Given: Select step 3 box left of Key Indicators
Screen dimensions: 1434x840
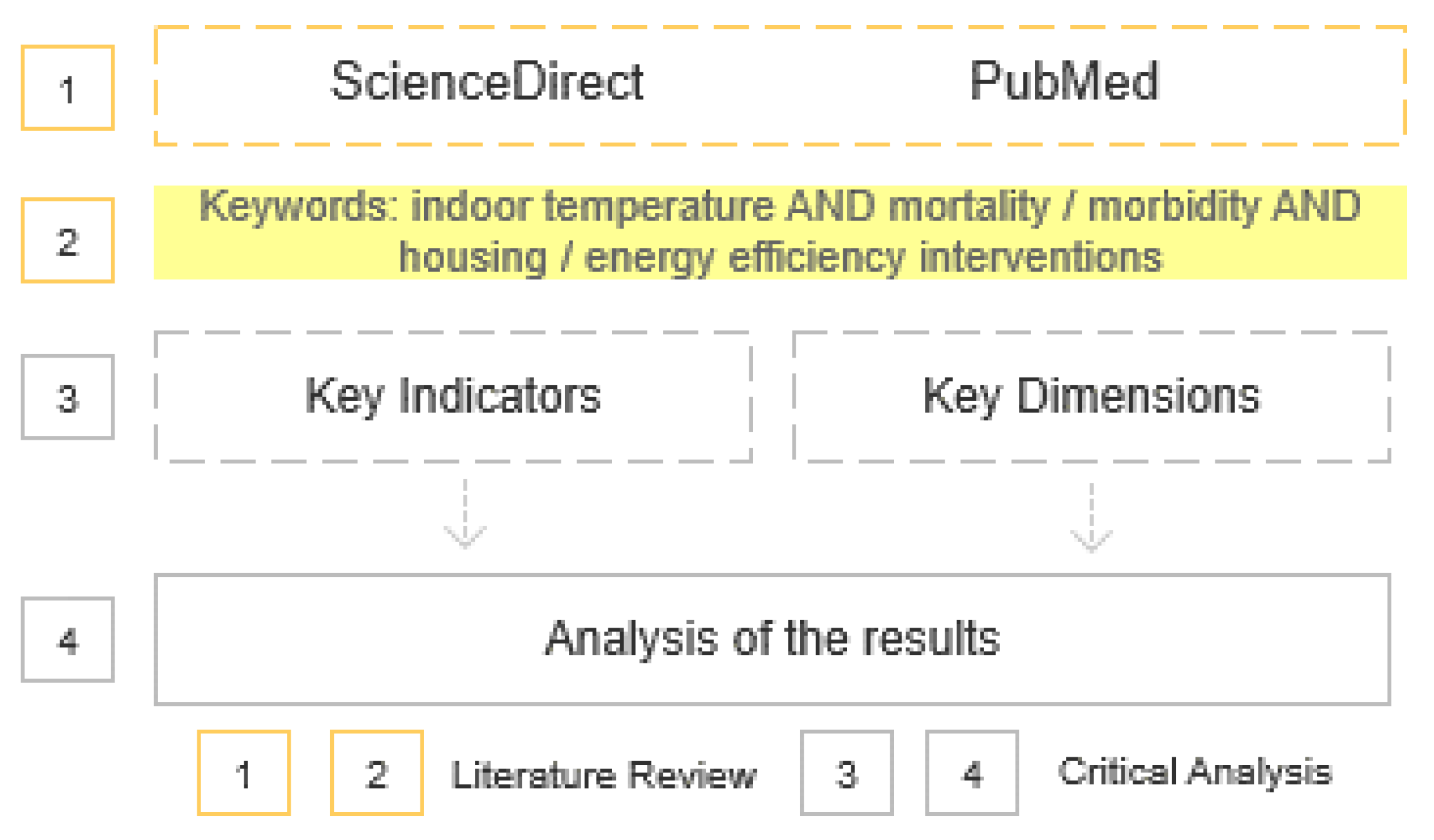Looking at the screenshot, I should (68, 397).
